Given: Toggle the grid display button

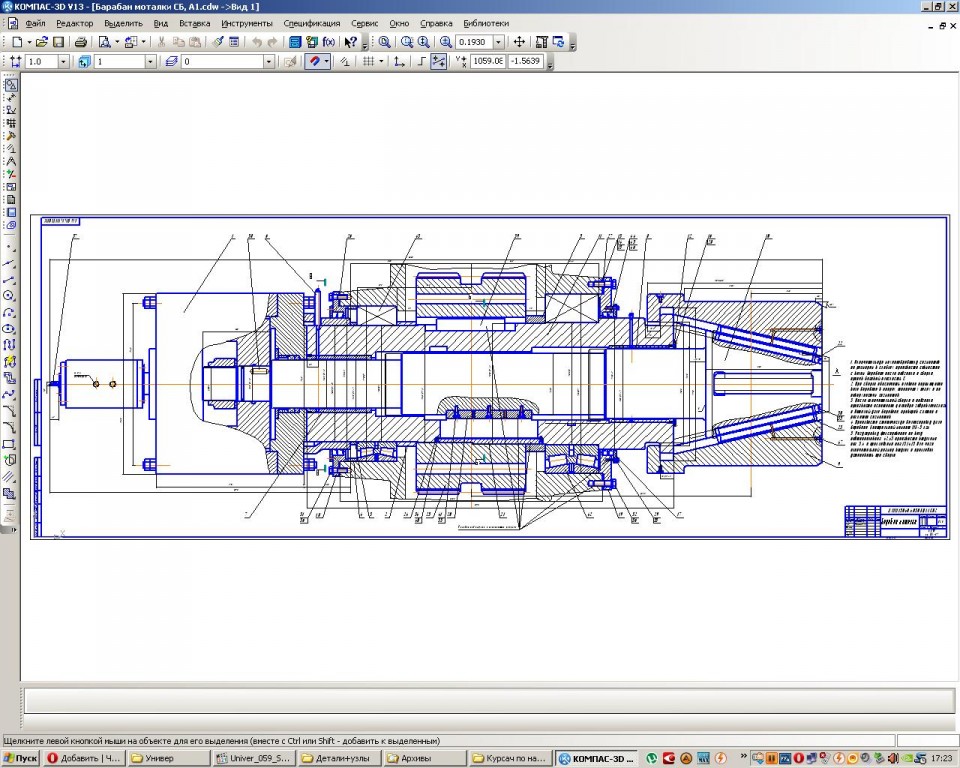Looking at the screenshot, I should click(x=368, y=61).
